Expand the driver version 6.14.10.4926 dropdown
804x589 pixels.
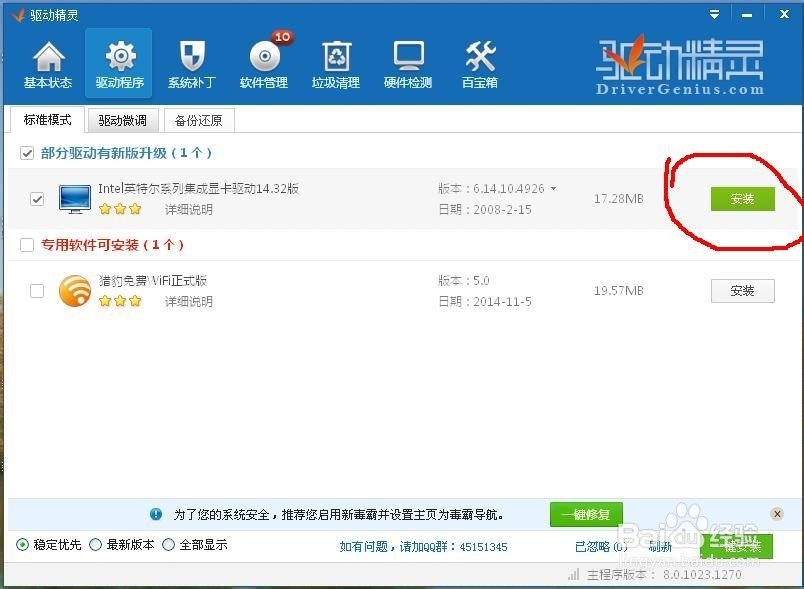[554, 189]
